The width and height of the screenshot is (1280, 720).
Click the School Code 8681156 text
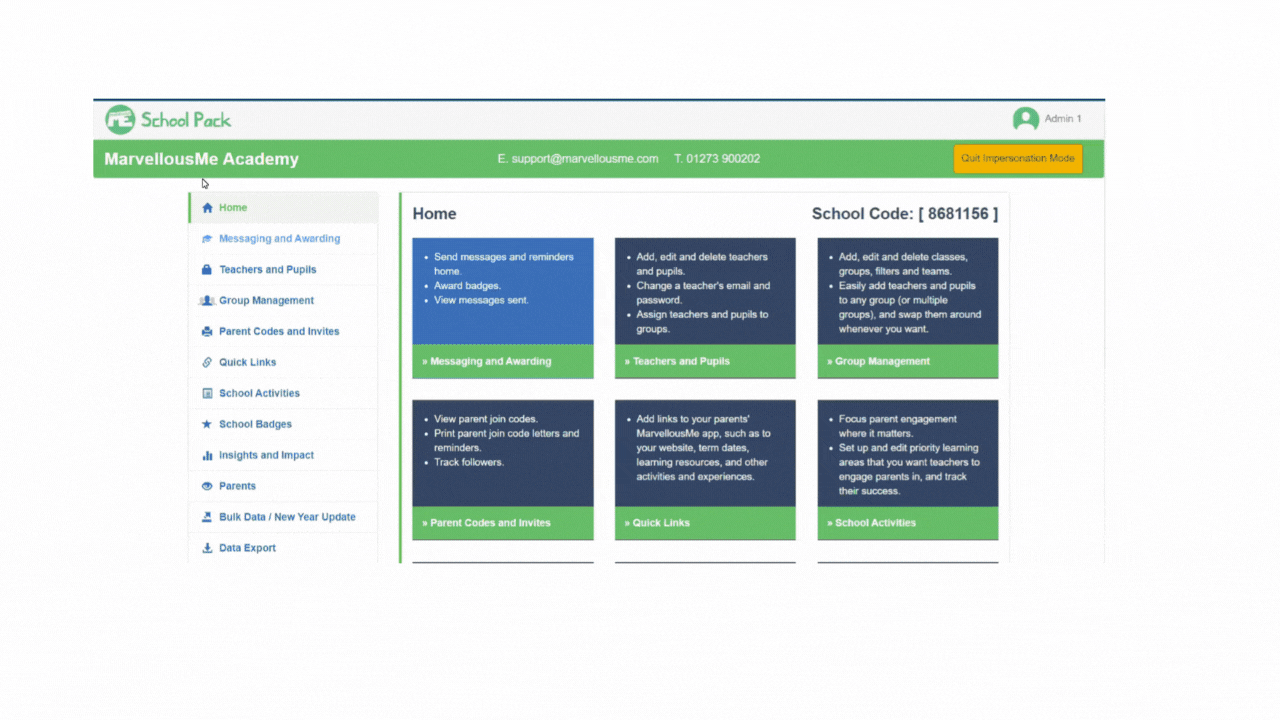[x=905, y=214]
